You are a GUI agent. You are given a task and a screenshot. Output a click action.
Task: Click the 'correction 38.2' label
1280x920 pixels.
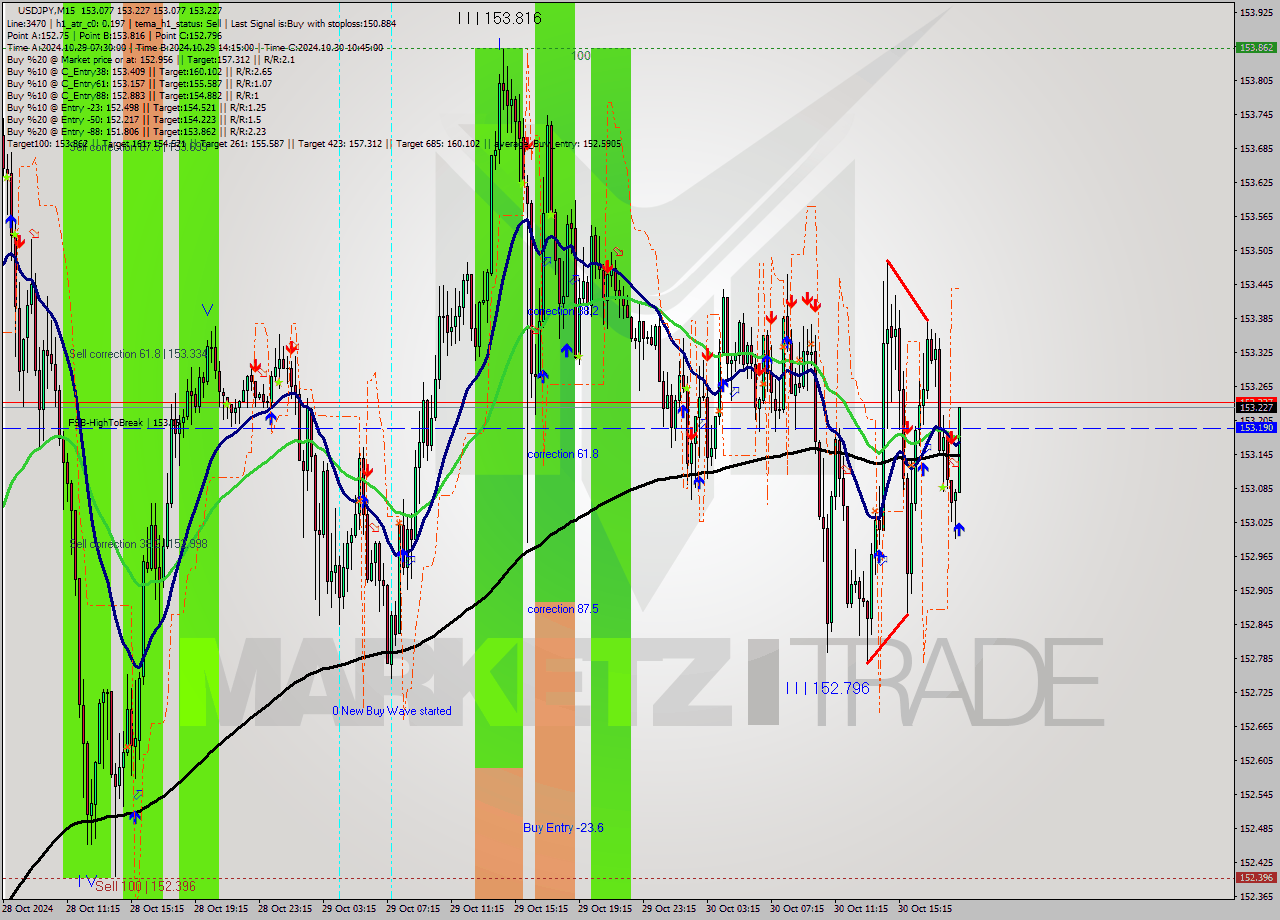pos(563,311)
